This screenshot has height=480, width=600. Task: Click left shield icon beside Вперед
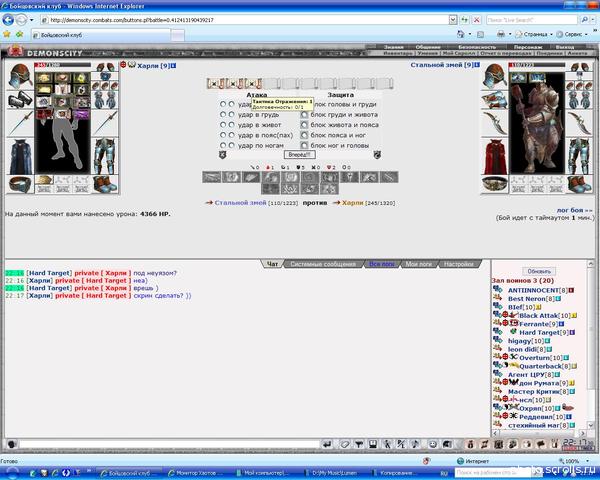pyautogui.click(x=223, y=155)
